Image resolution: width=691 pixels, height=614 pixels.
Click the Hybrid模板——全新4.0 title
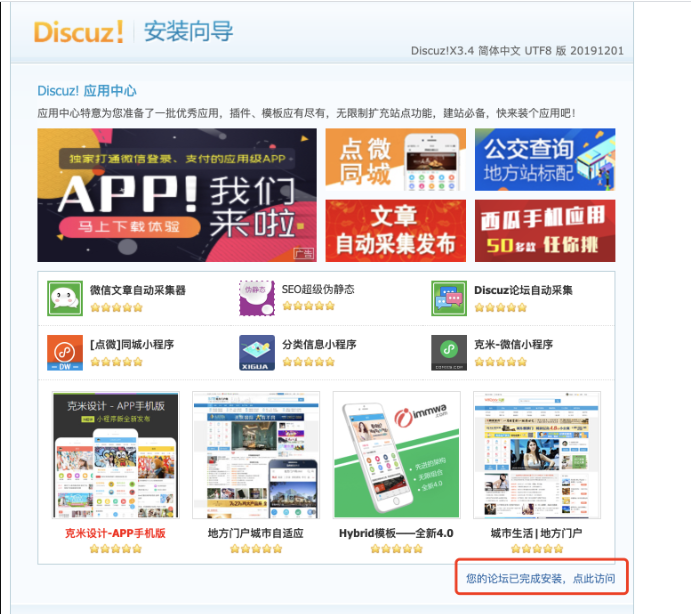click(x=396, y=533)
